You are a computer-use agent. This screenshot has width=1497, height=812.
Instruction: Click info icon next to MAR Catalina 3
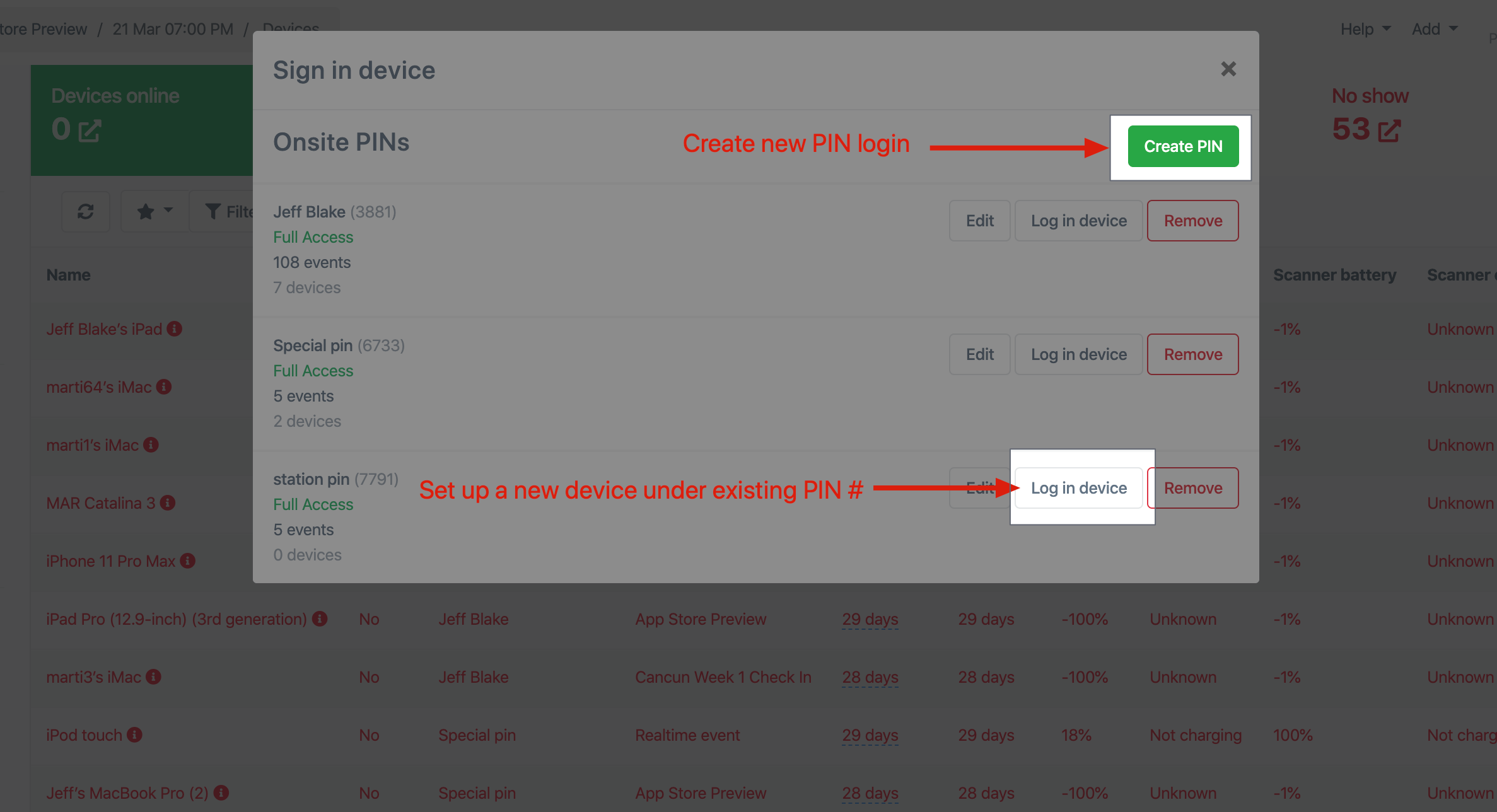(x=168, y=503)
